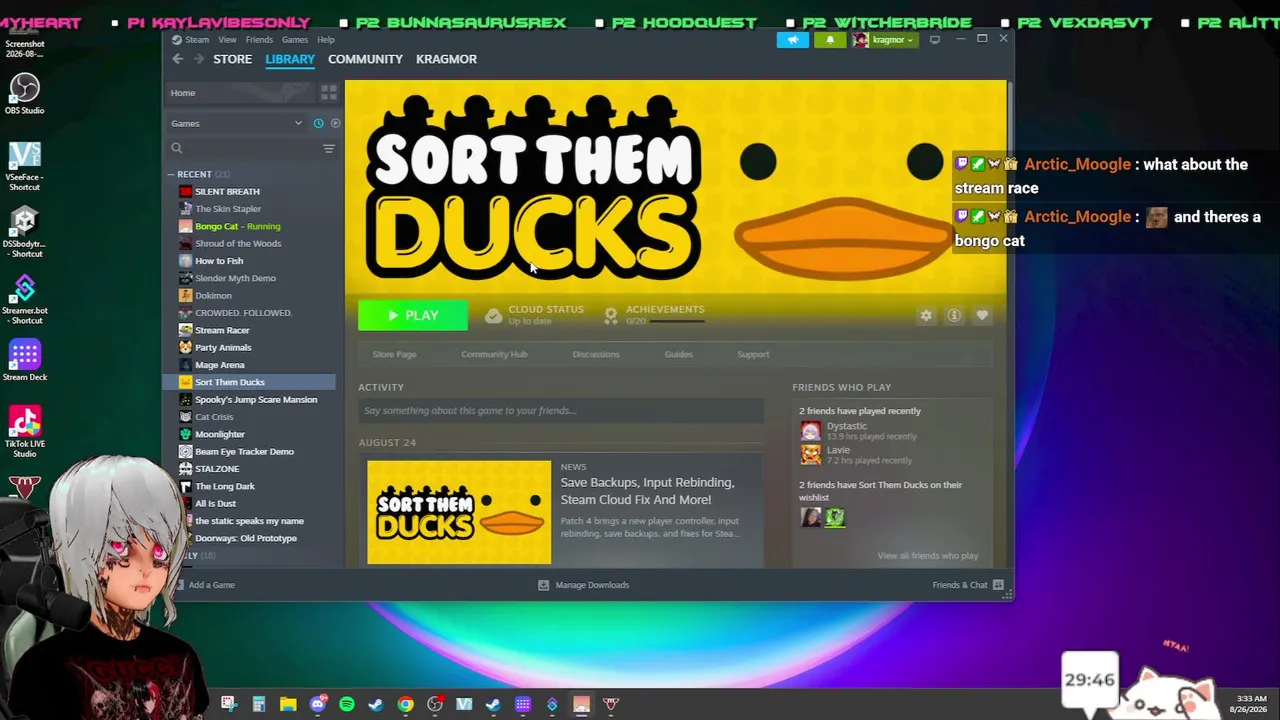Screen dimensions: 1280x720
Task: Open the Help menu
Action: (326, 40)
